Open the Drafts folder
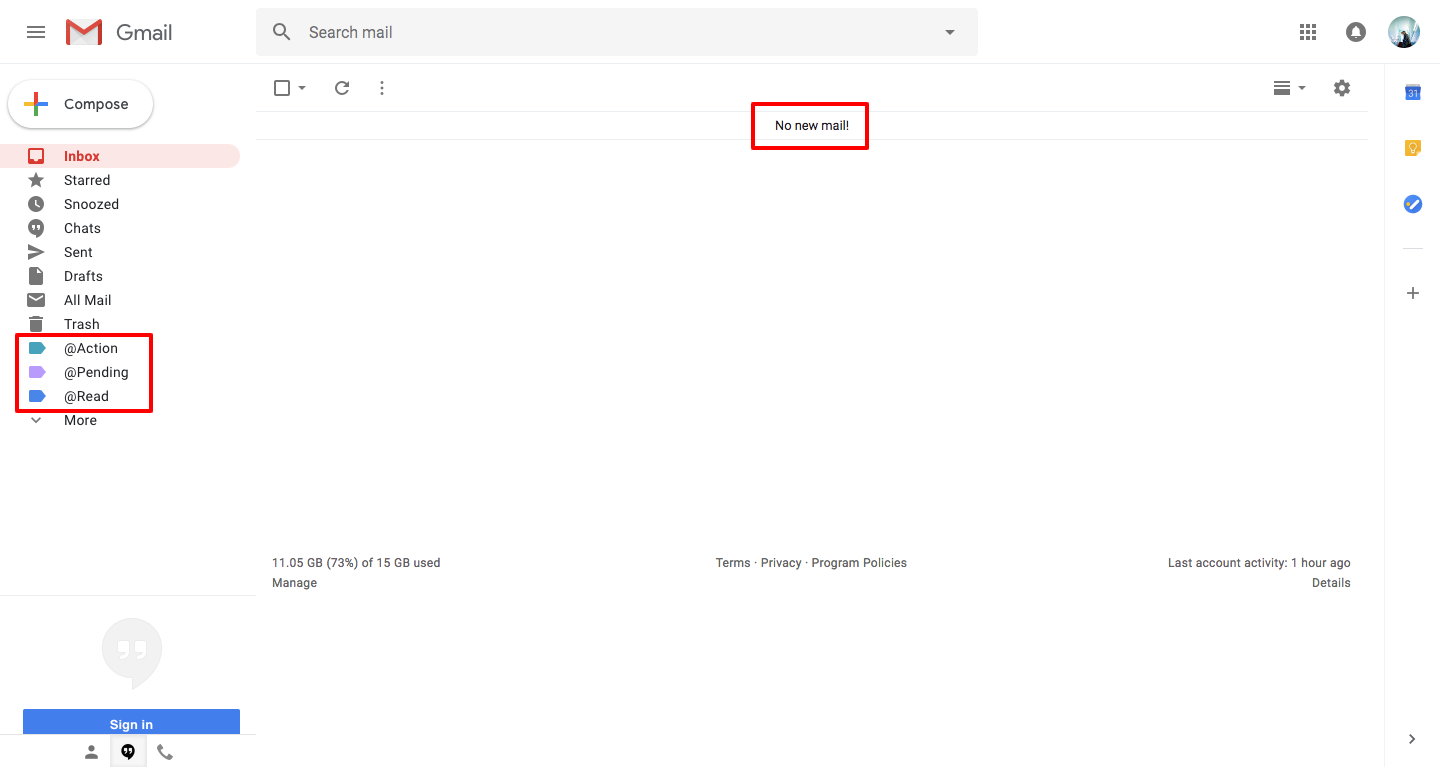The width and height of the screenshot is (1440, 767). pyautogui.click(x=83, y=276)
